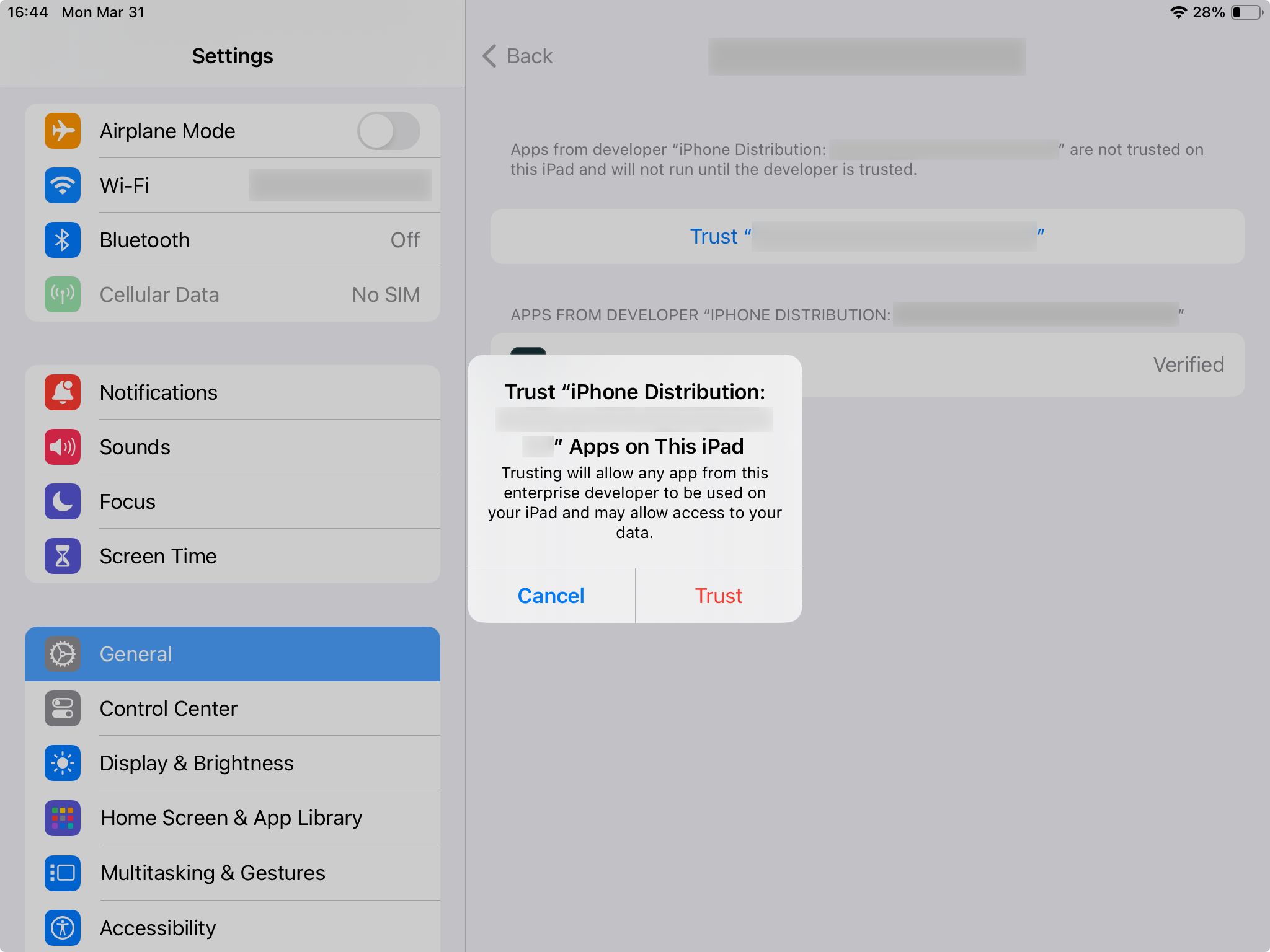
Task: Tap the Mon Mar 31 date
Action: [x=103, y=12]
